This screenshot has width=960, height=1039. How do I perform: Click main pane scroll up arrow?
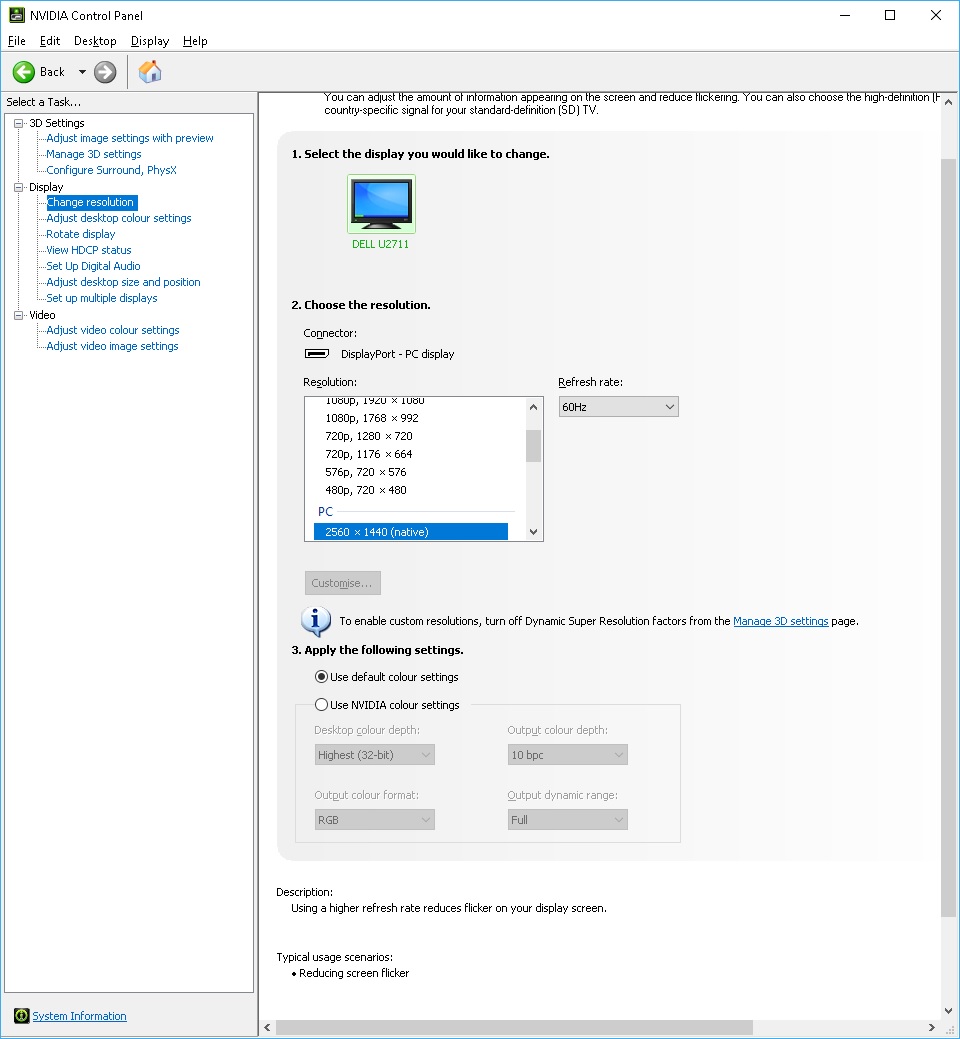pos(948,102)
